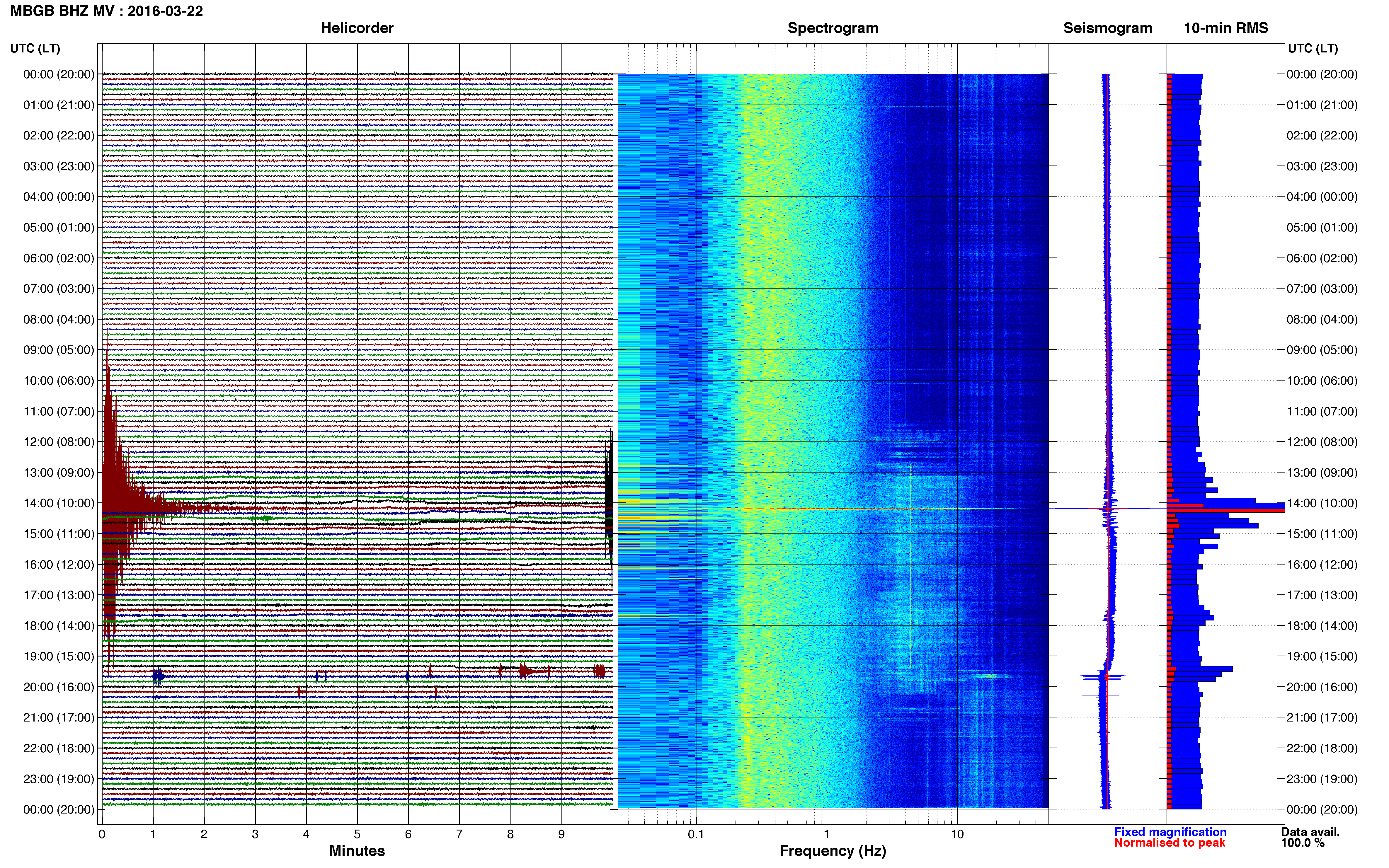1389x868 pixels.
Task: Click the UTC (LT) label above left axis
Action: (35, 48)
